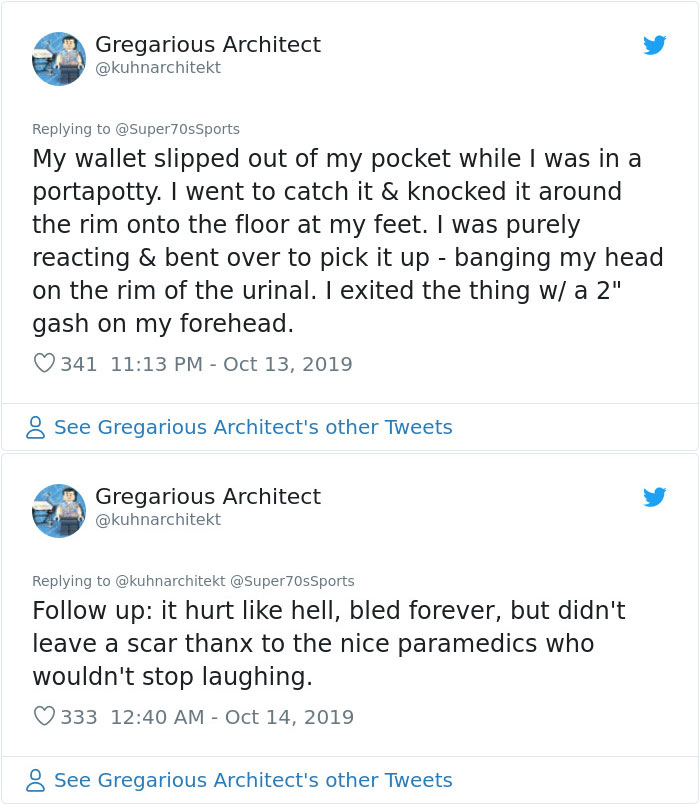Screen dimensions: 700x805
Task: Click the heart icon showing 341 likes
Action: point(44,363)
